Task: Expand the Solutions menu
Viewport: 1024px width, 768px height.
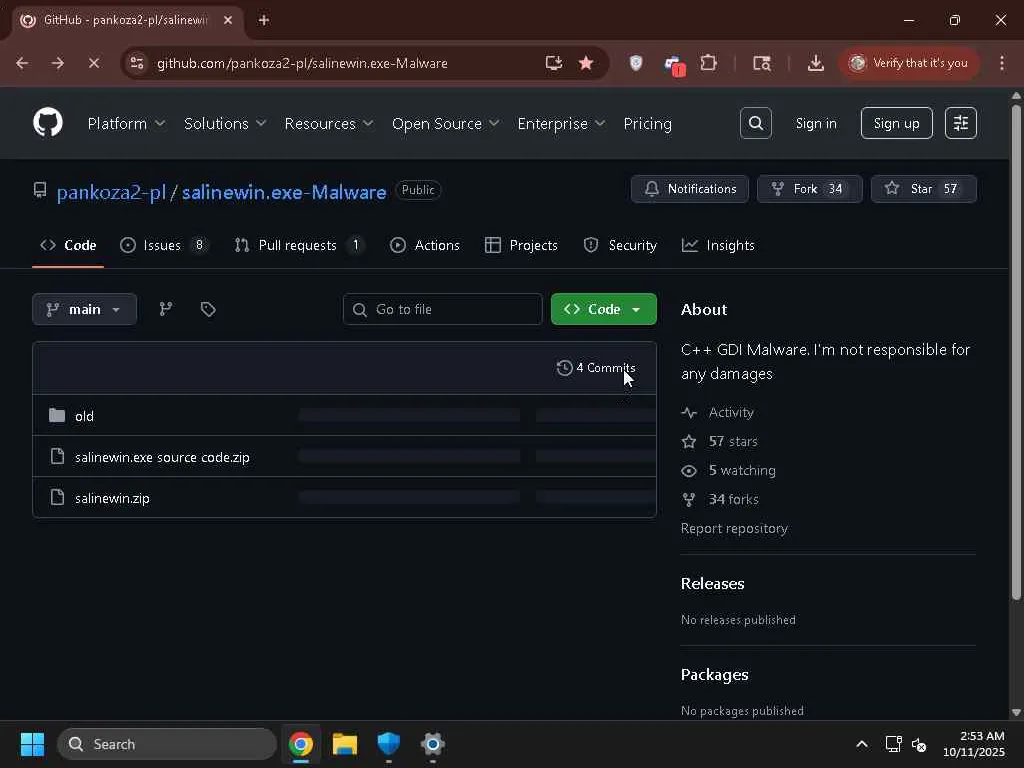Action: point(225,123)
